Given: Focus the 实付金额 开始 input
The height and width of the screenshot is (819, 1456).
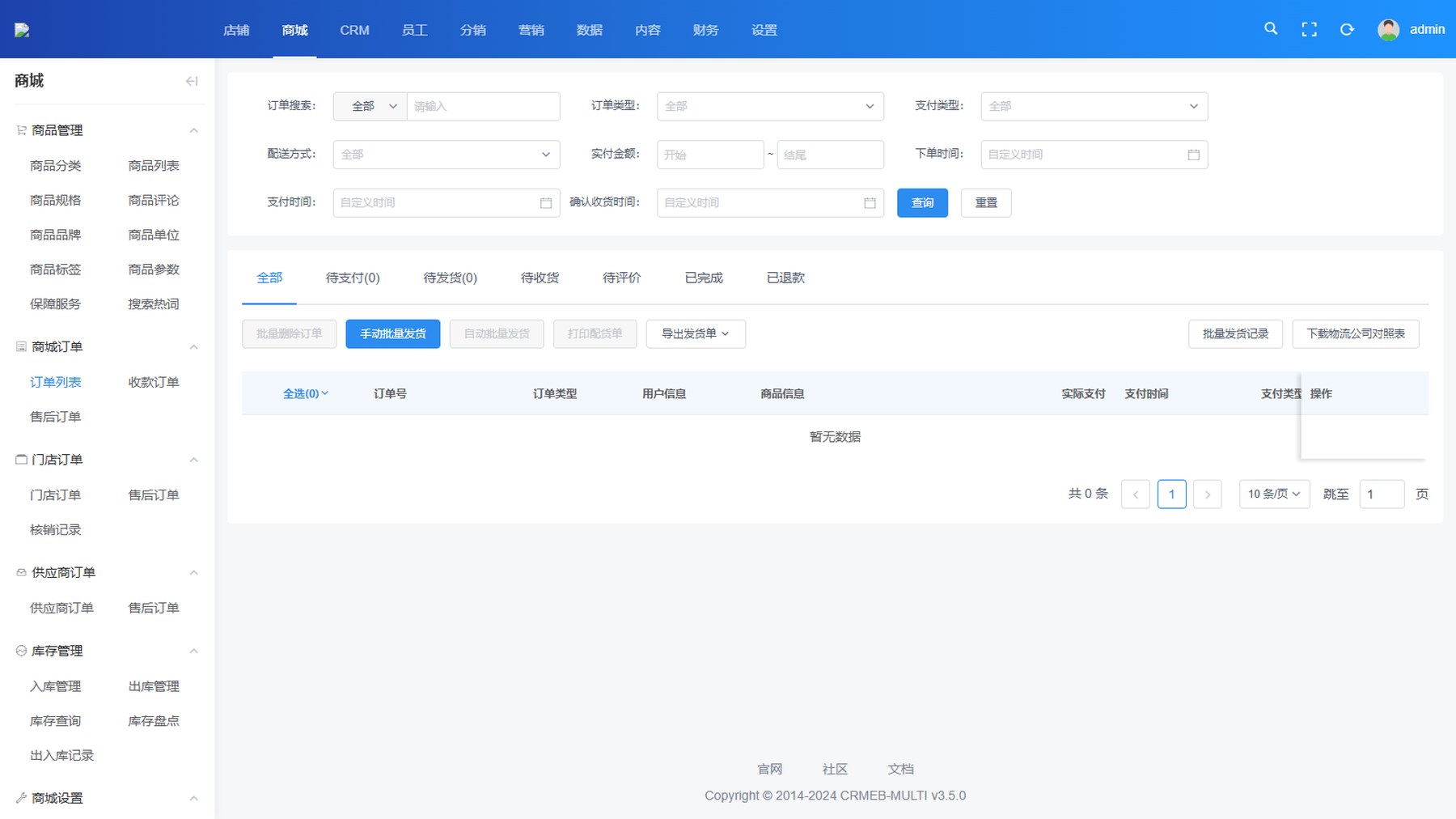Looking at the screenshot, I should tap(710, 155).
